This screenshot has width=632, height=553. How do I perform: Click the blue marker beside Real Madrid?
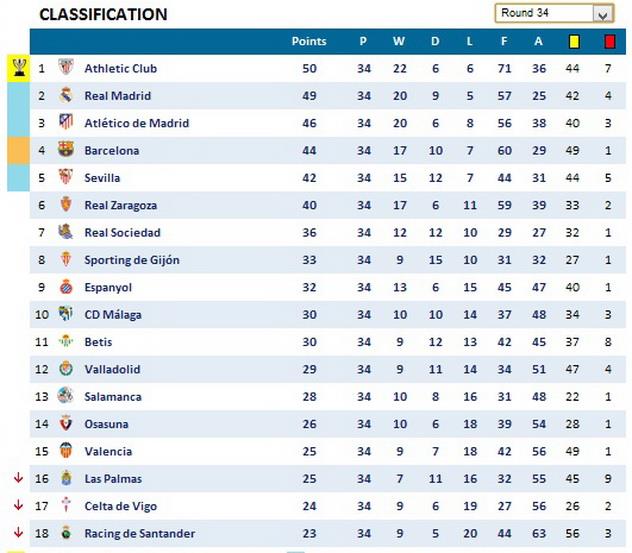(18, 96)
